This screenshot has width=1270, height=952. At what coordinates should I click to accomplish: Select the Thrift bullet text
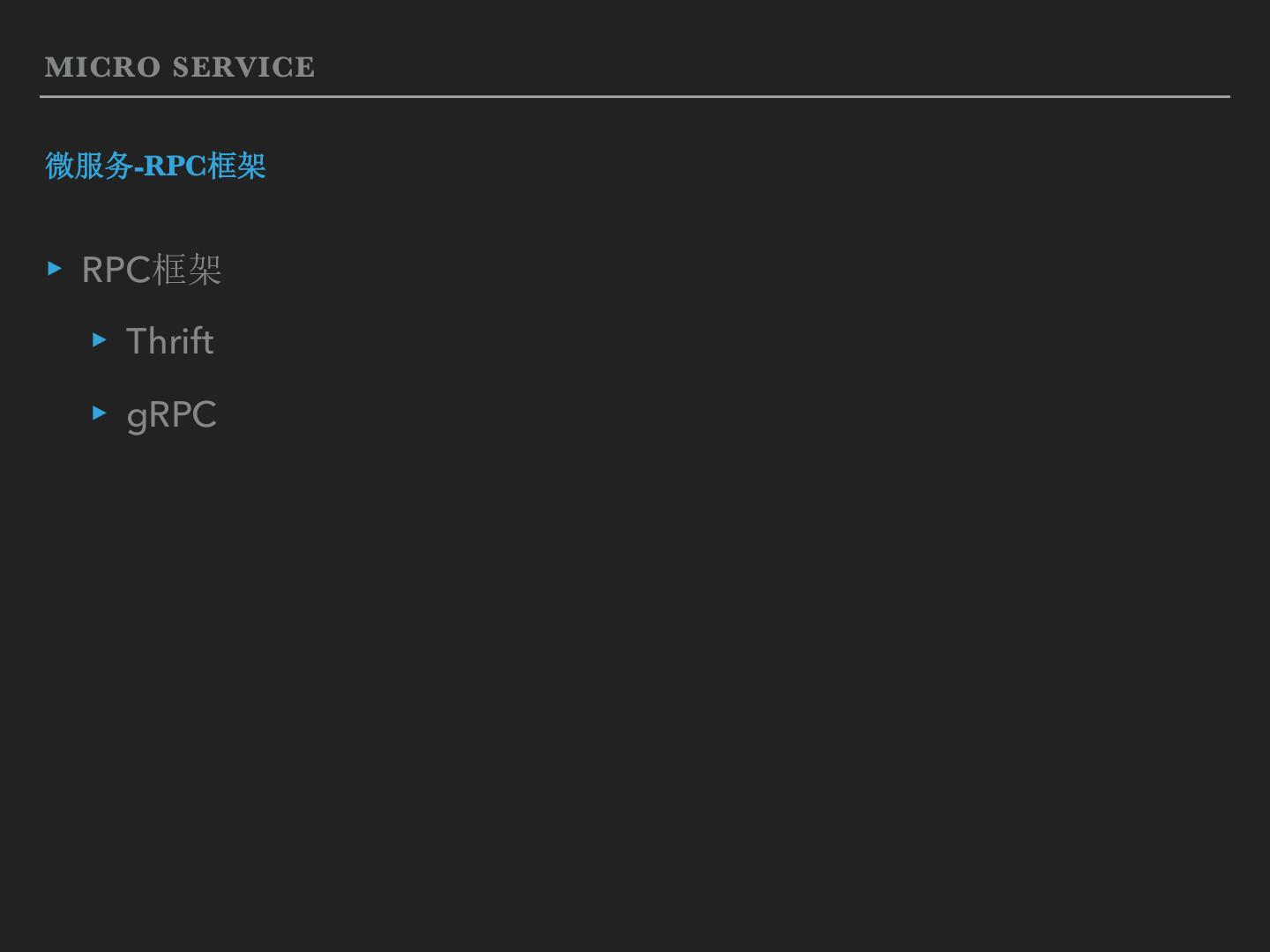(x=169, y=342)
